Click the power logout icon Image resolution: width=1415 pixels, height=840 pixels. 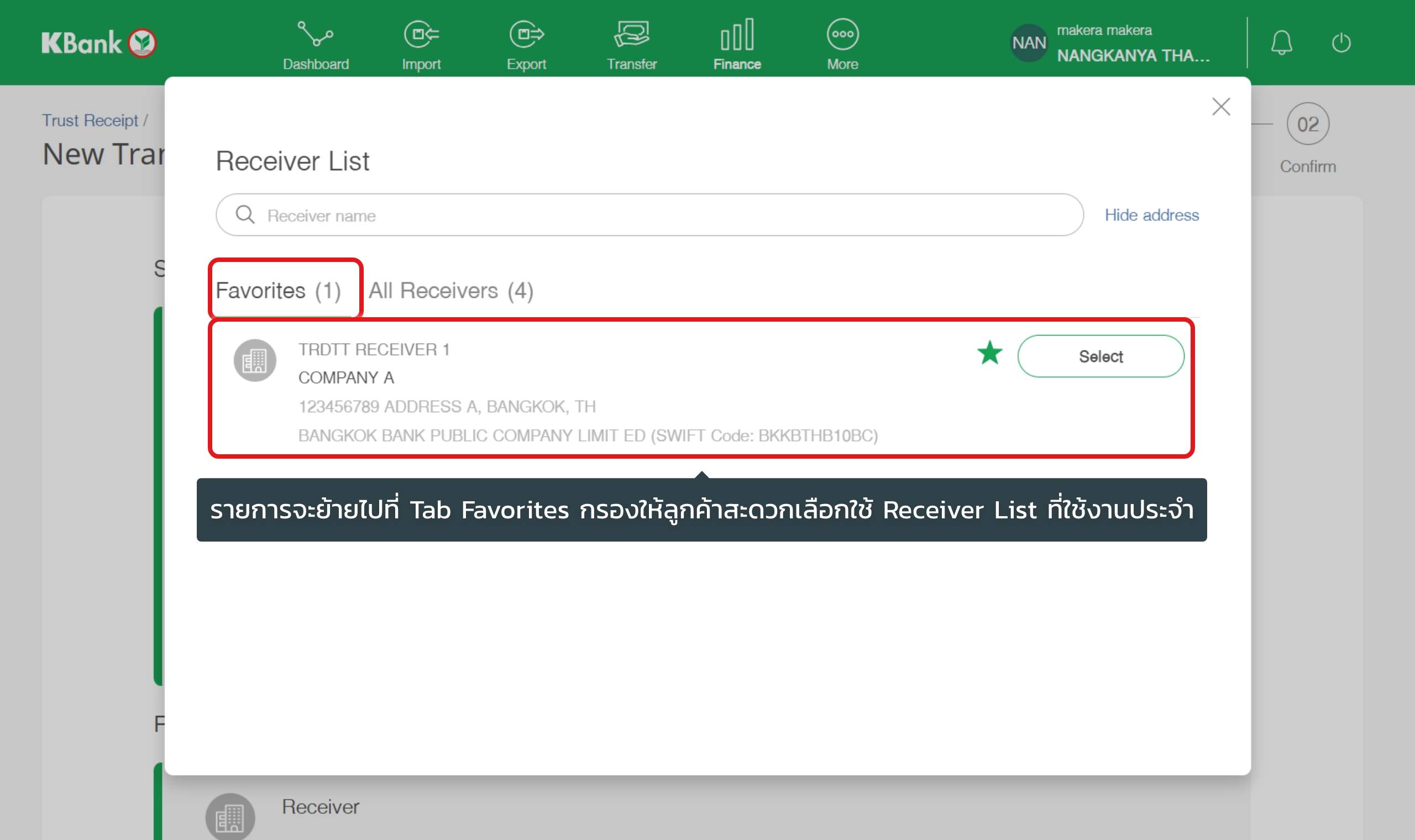click(x=1341, y=43)
